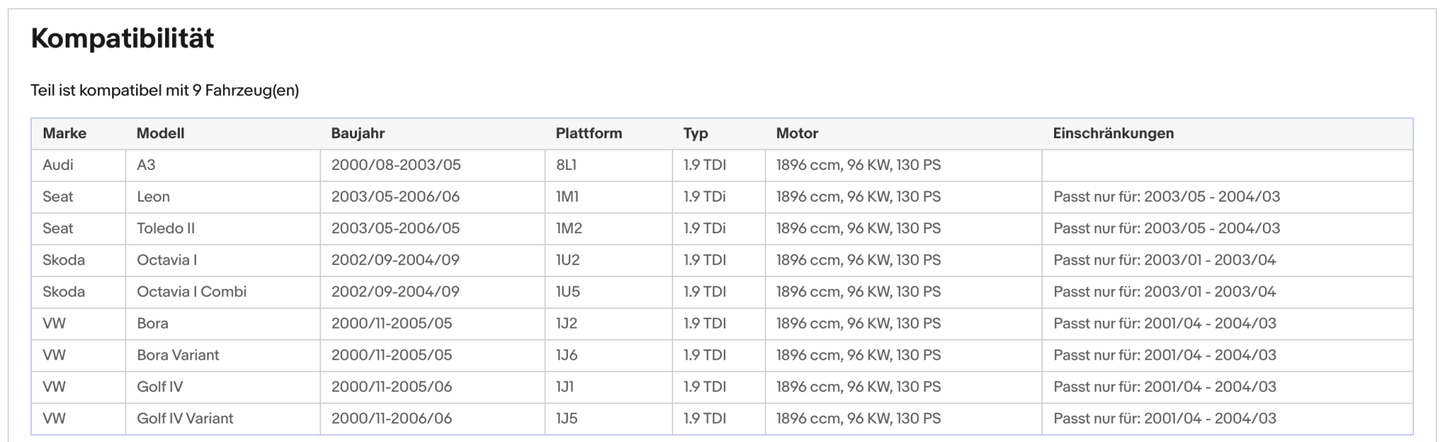Click the Marke column header
Image resolution: width=1445 pixels, height=442 pixels.
pos(64,133)
